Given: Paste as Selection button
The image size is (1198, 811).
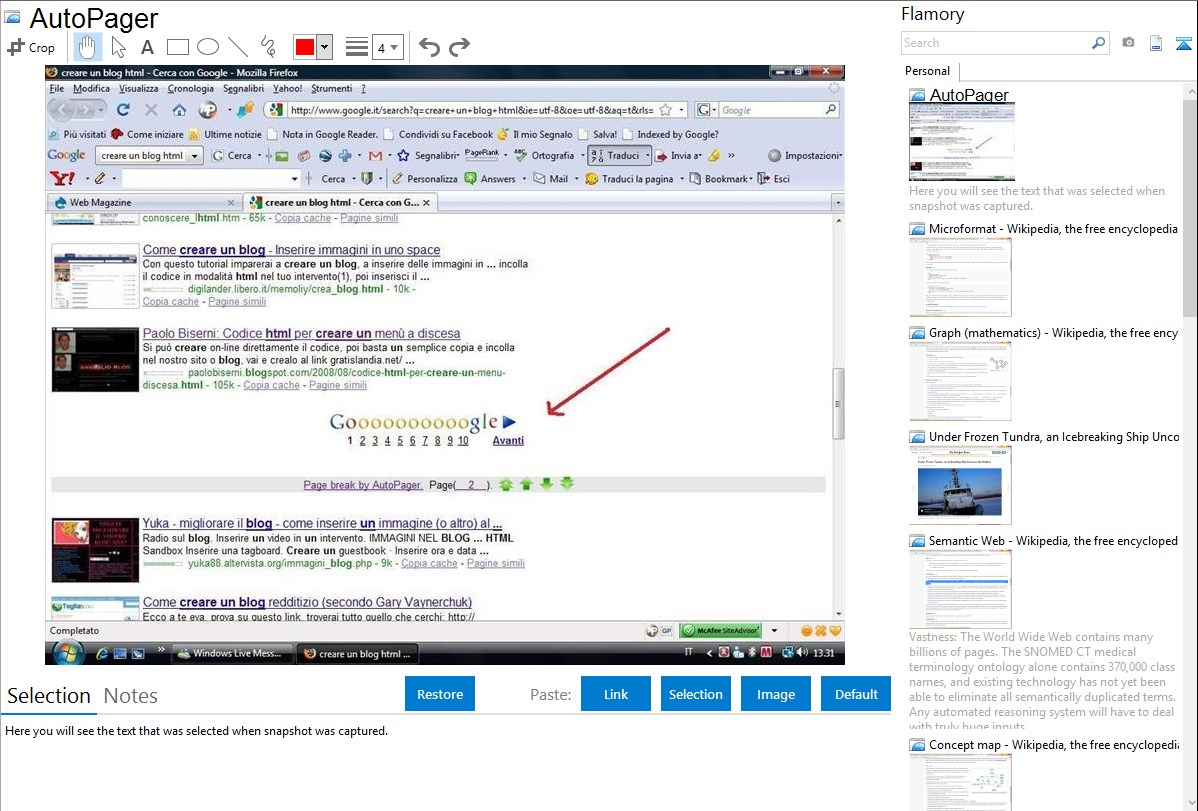Looking at the screenshot, I should click(x=695, y=694).
